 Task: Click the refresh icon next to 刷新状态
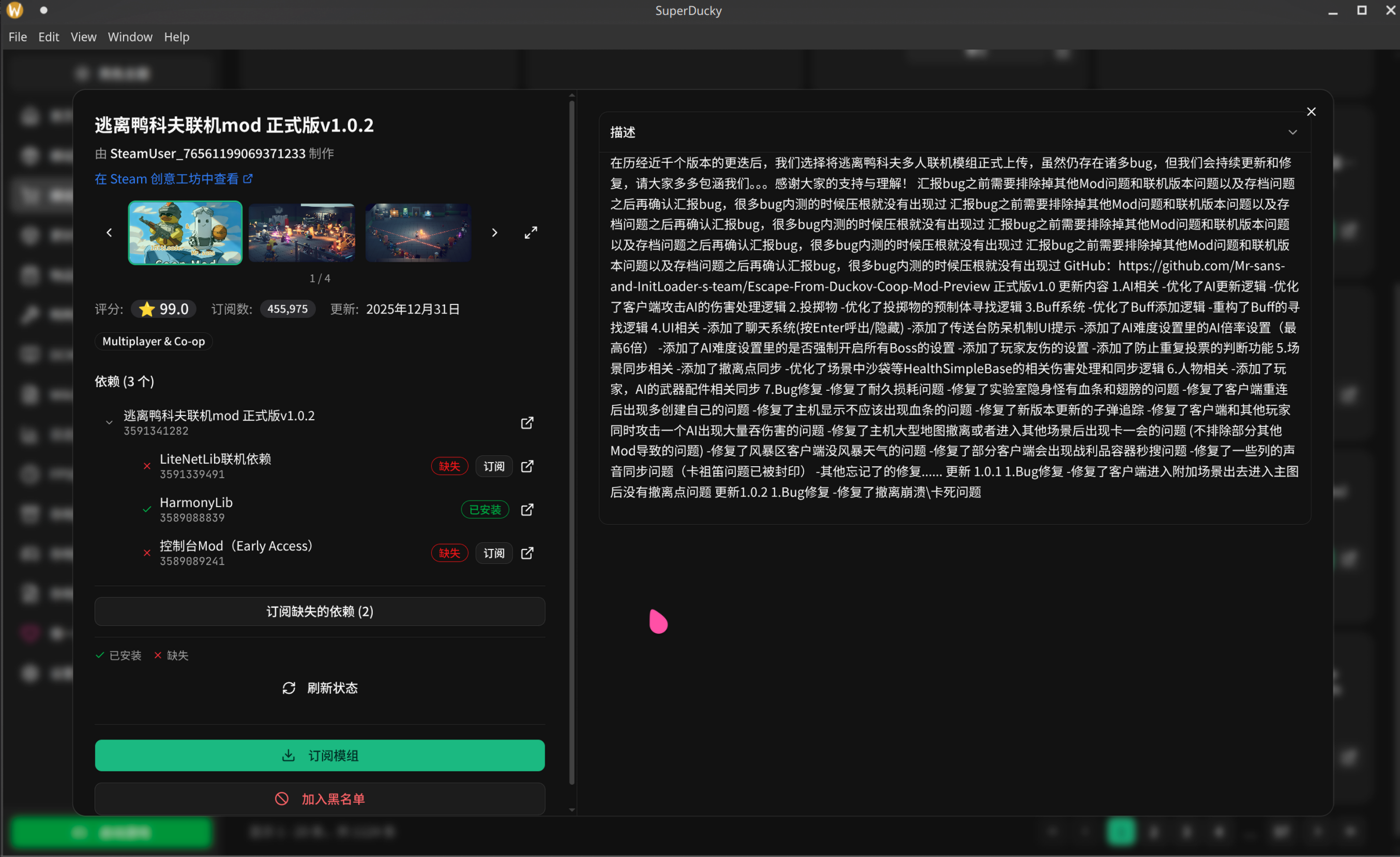coord(289,688)
